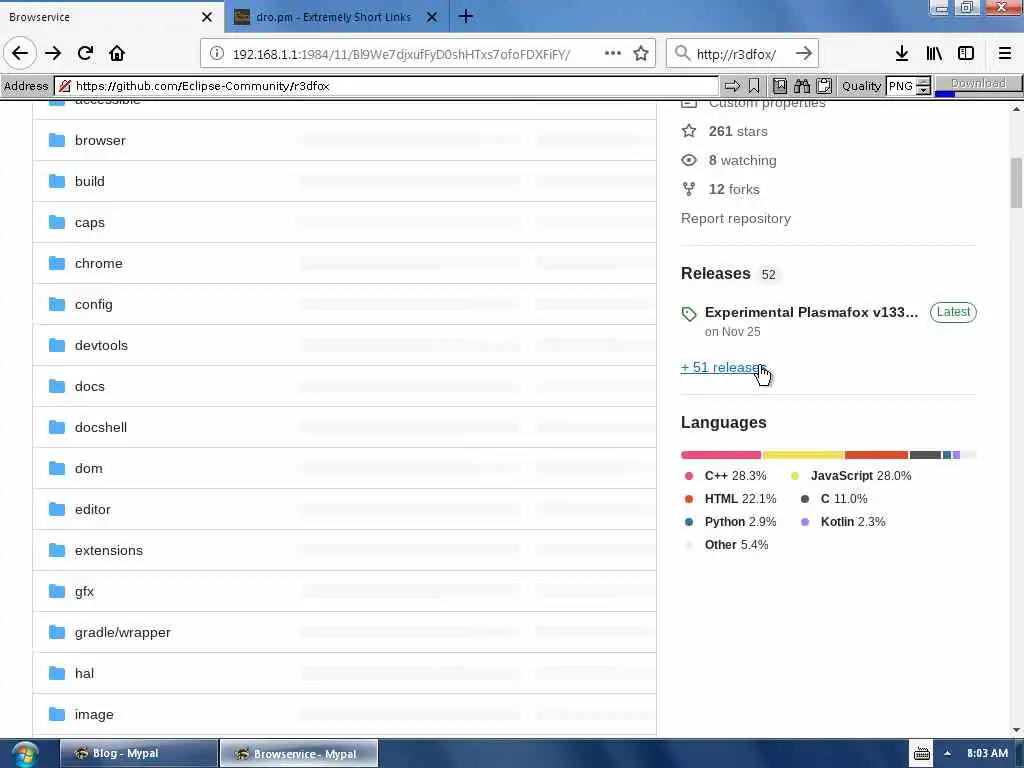Open the page actions three-dot menu
1024x768 pixels.
point(613,54)
